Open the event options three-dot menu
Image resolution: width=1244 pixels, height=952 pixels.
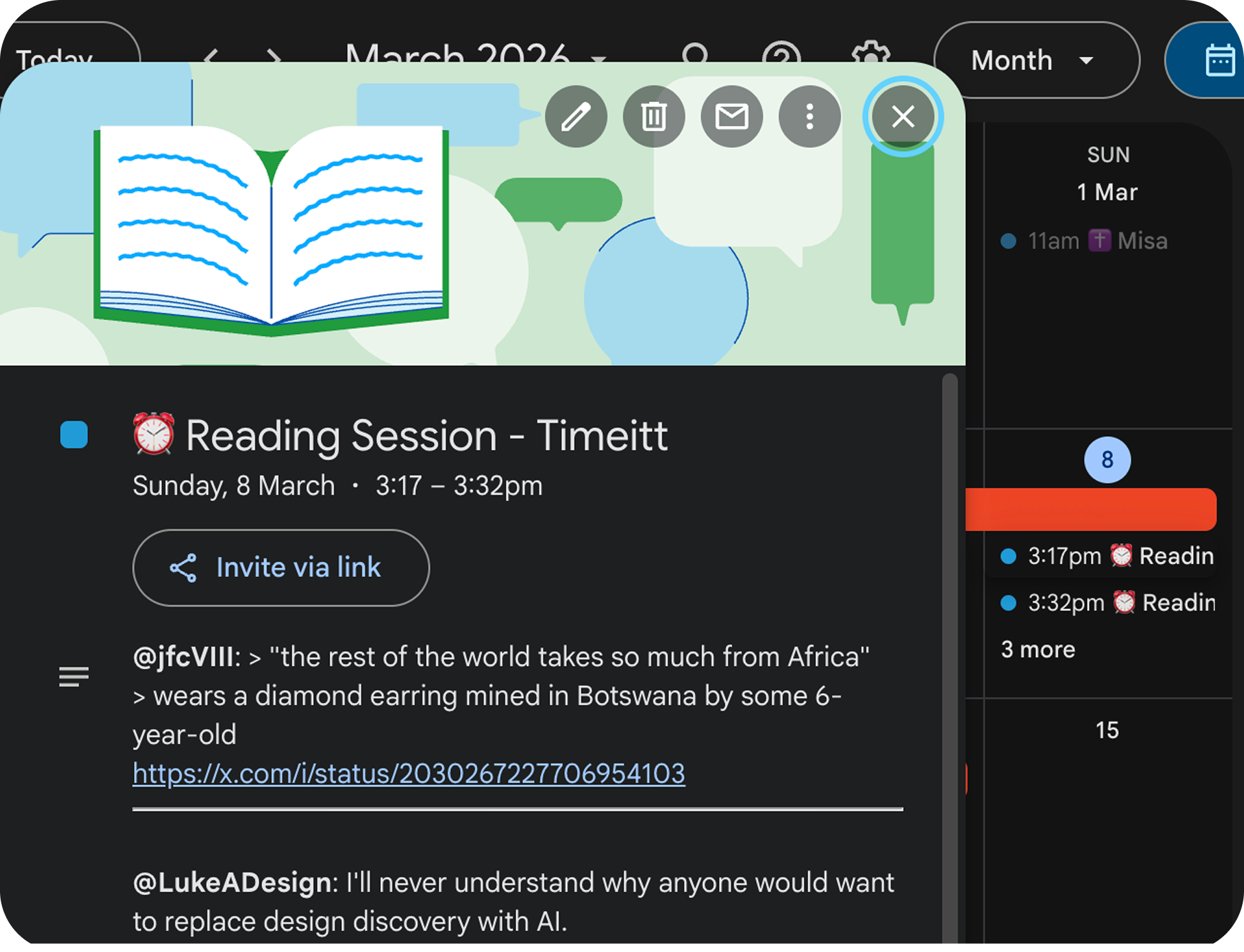coord(810,117)
